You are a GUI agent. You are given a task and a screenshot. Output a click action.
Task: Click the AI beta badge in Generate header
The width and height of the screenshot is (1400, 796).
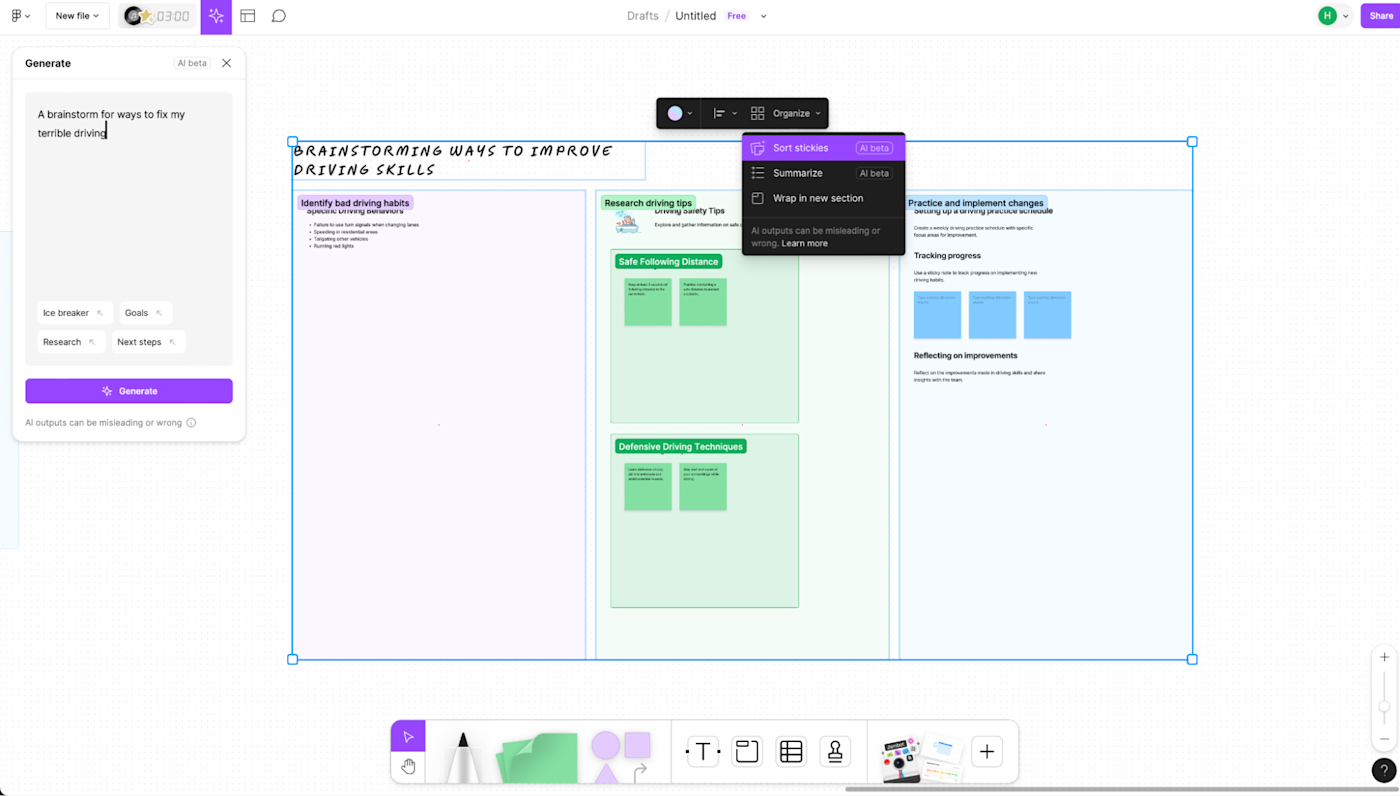pyautogui.click(x=192, y=63)
